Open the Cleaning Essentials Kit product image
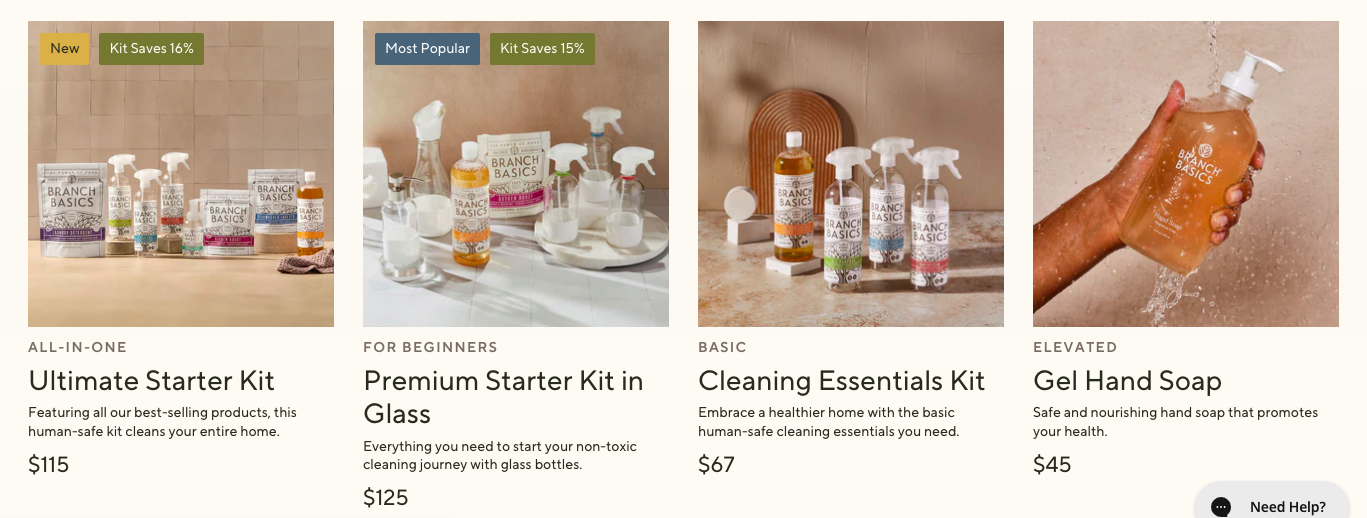1367x518 pixels. [x=851, y=174]
